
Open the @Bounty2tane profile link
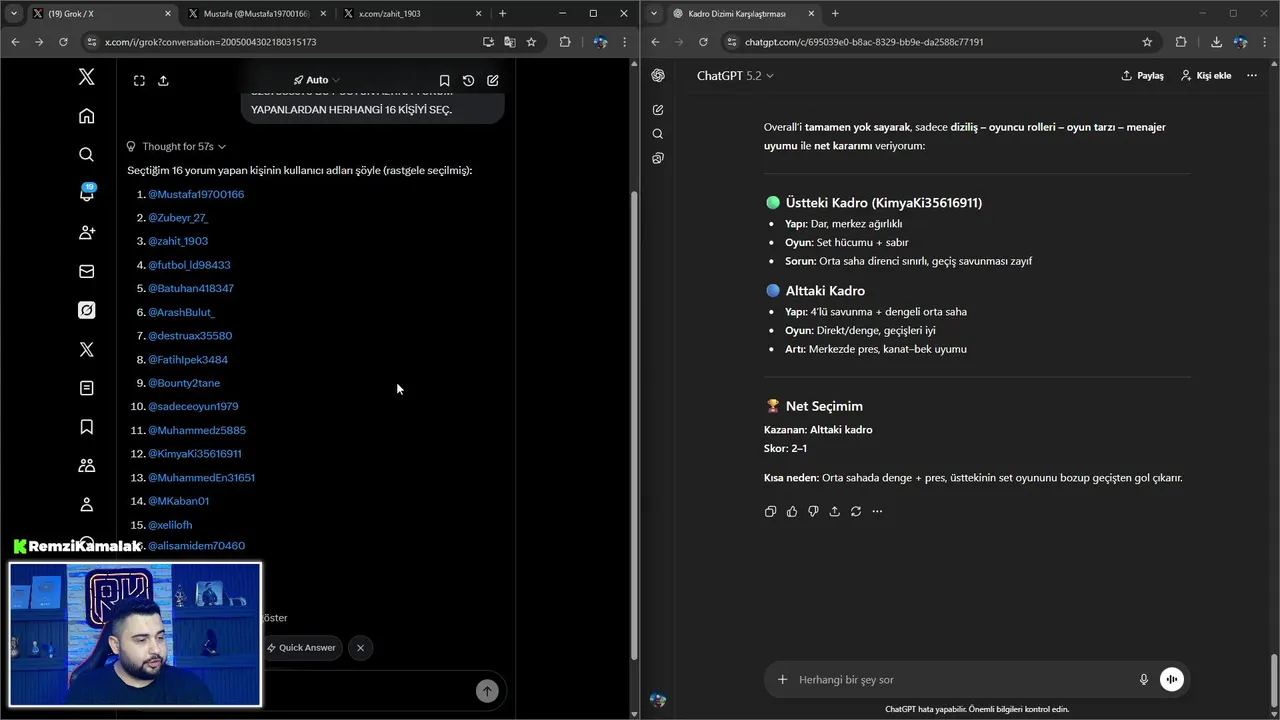[x=184, y=383]
